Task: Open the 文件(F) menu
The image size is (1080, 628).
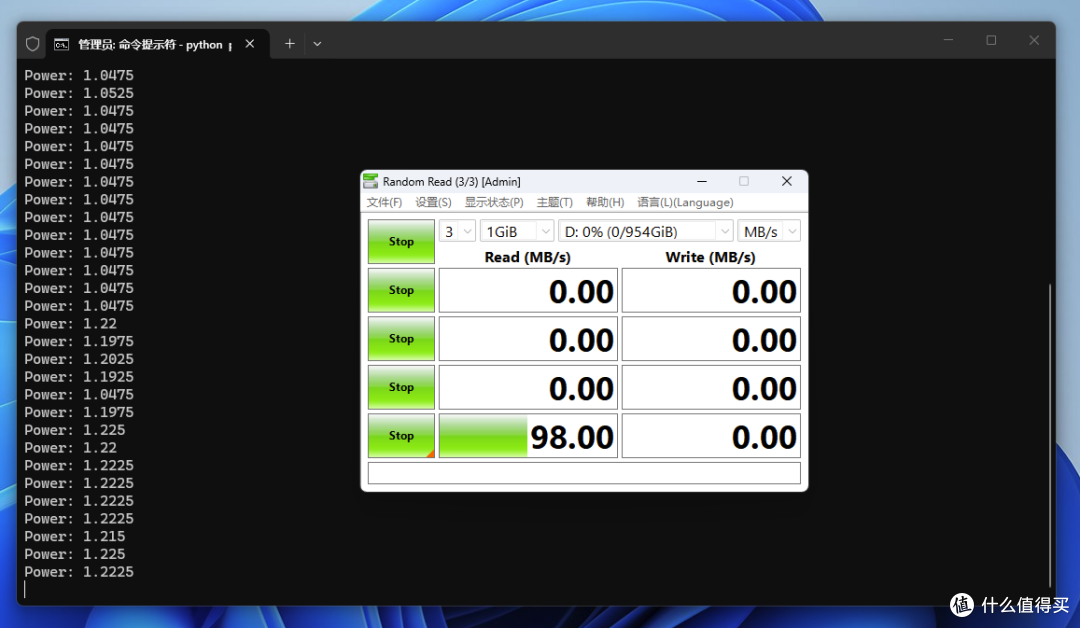Action: pyautogui.click(x=384, y=202)
